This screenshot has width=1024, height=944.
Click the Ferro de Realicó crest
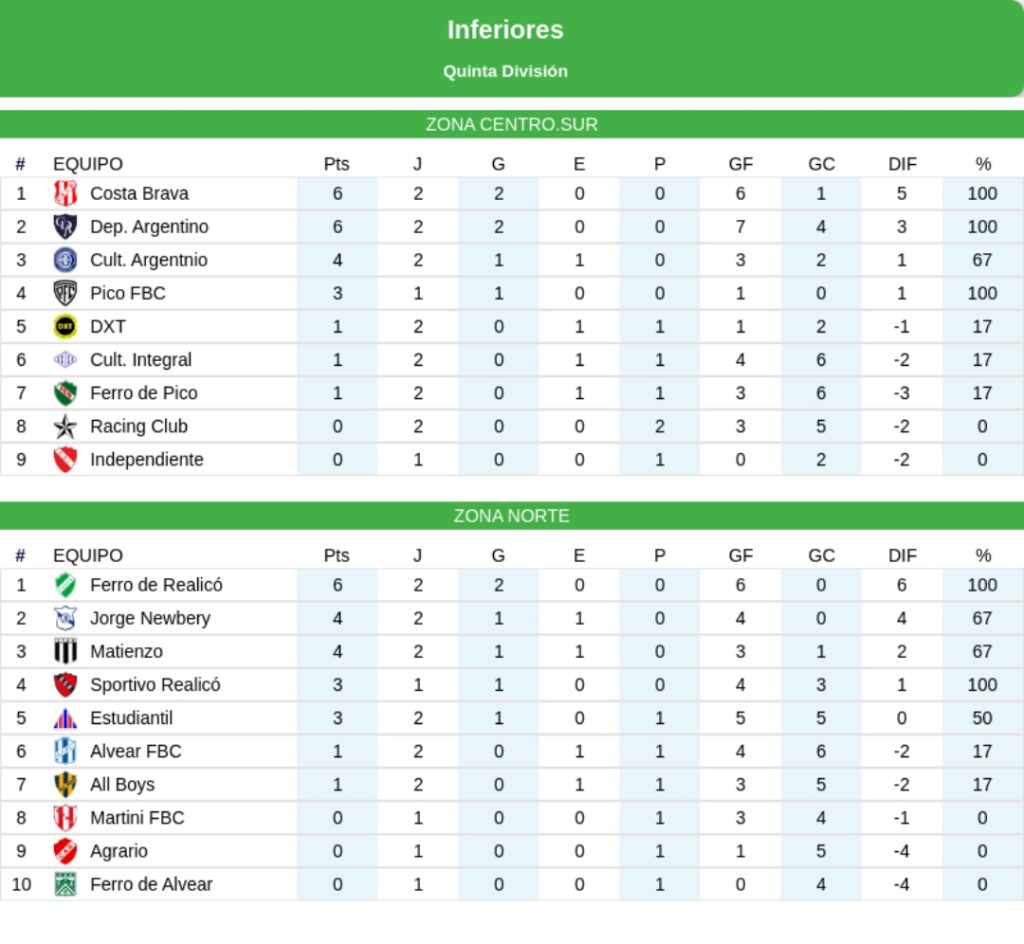(x=65, y=585)
